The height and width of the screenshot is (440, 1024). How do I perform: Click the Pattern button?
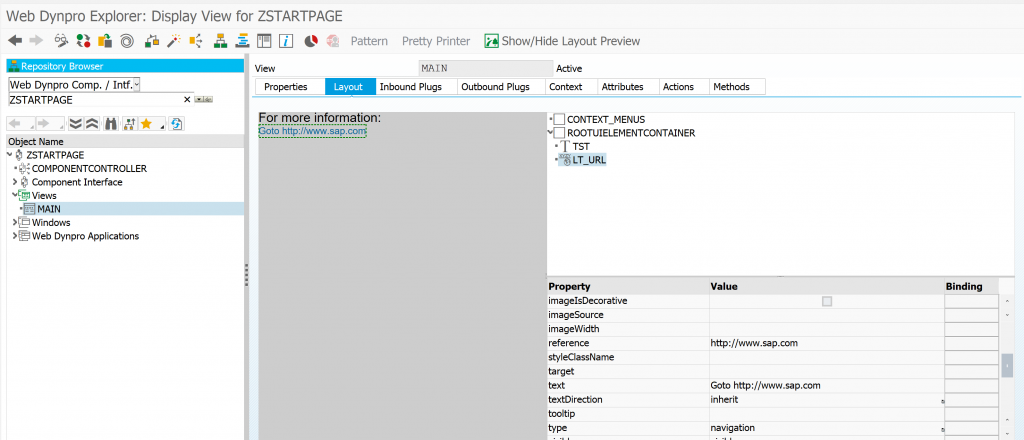click(x=369, y=41)
